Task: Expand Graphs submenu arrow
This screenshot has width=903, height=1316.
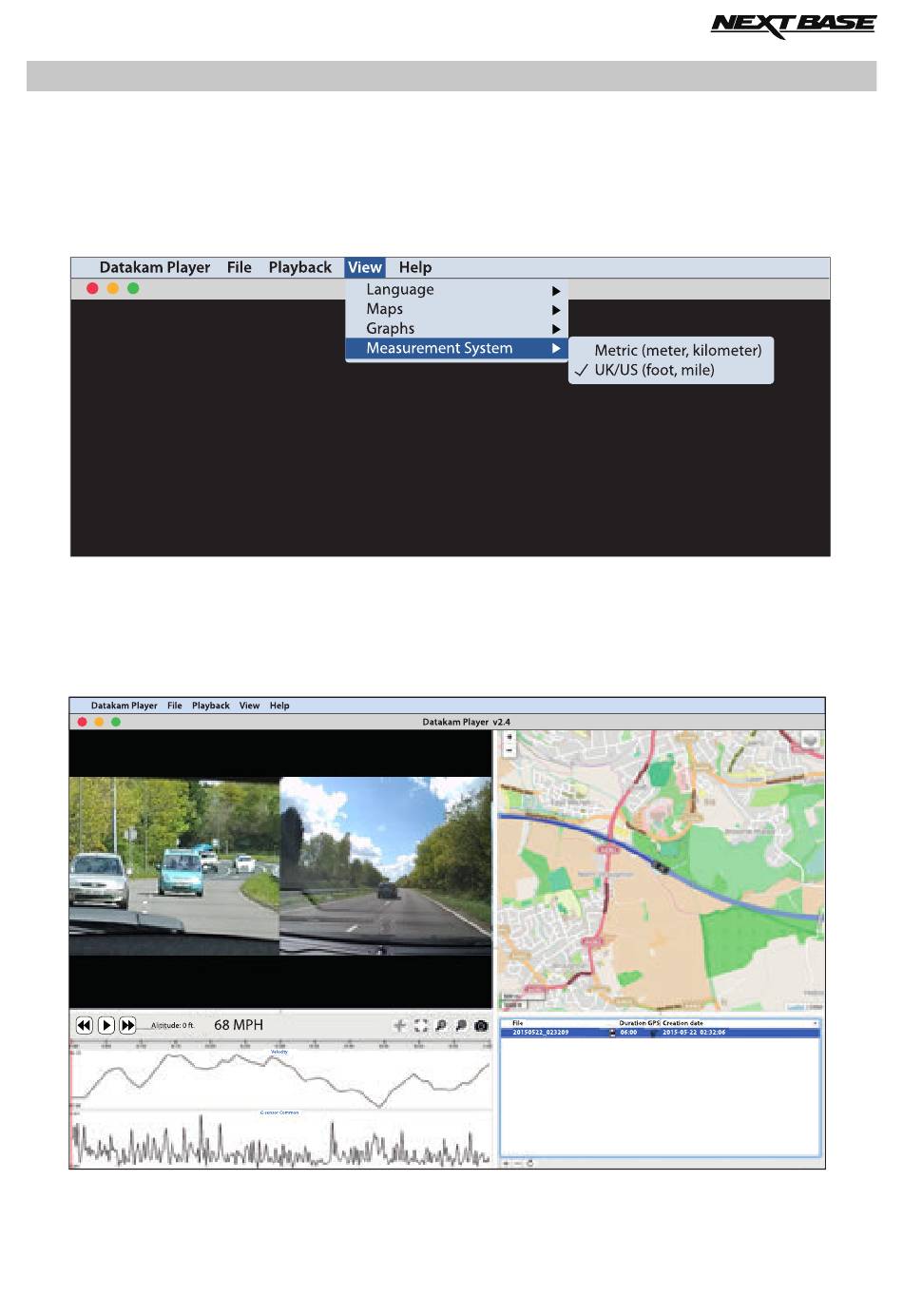Action: [556, 329]
